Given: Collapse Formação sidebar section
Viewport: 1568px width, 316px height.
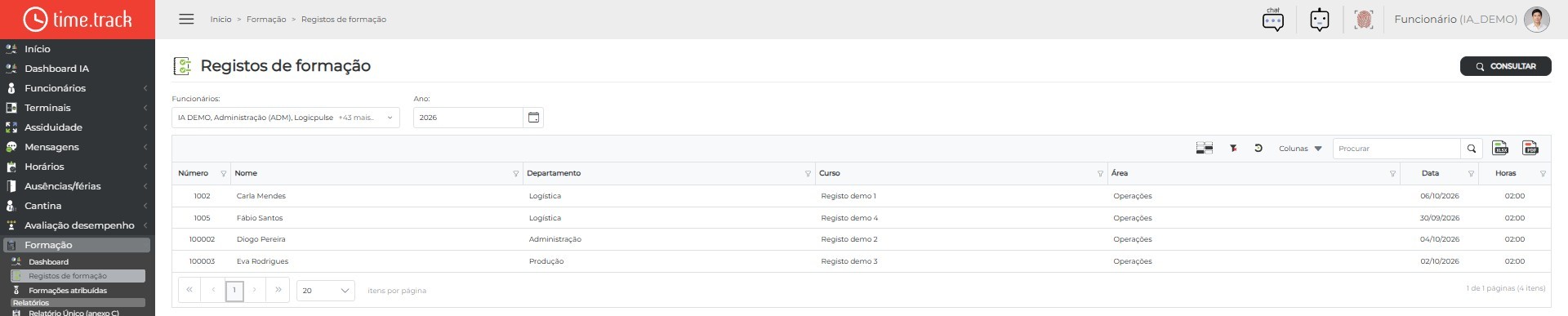Looking at the screenshot, I should click(78, 245).
